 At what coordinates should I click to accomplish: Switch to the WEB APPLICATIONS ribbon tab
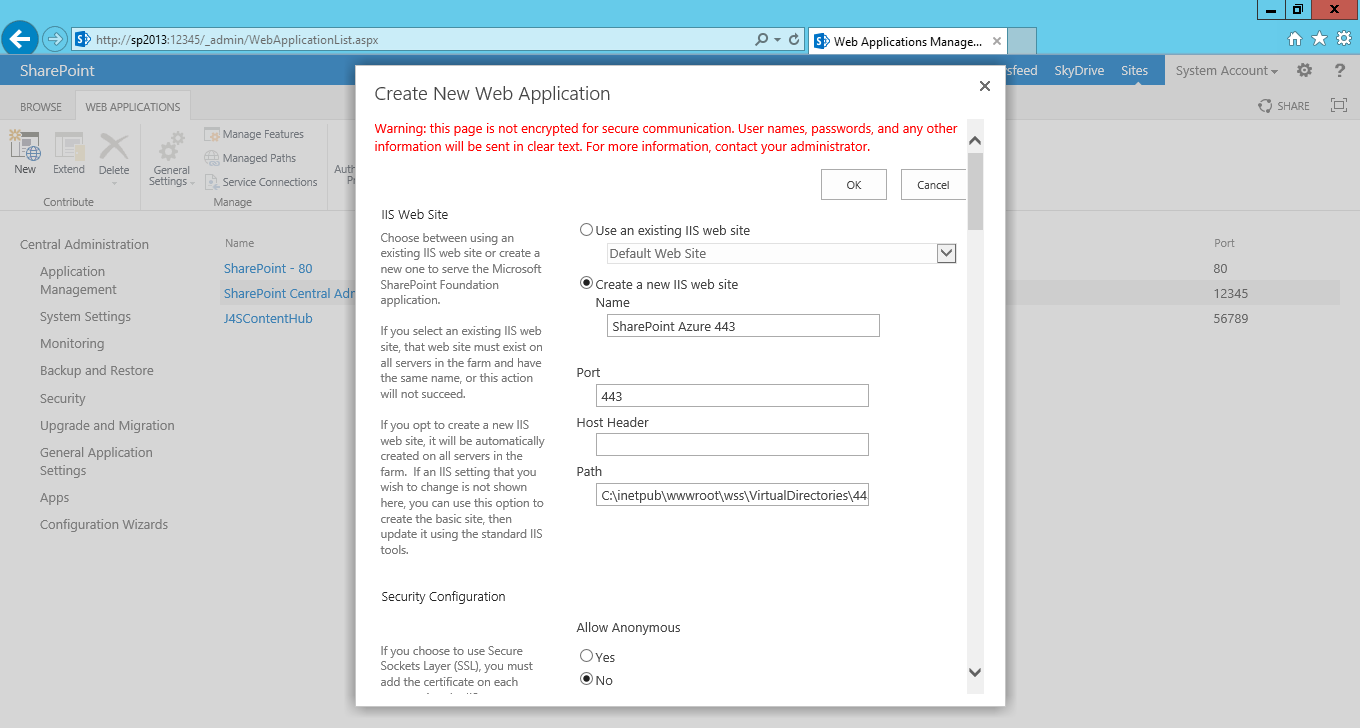coord(133,107)
